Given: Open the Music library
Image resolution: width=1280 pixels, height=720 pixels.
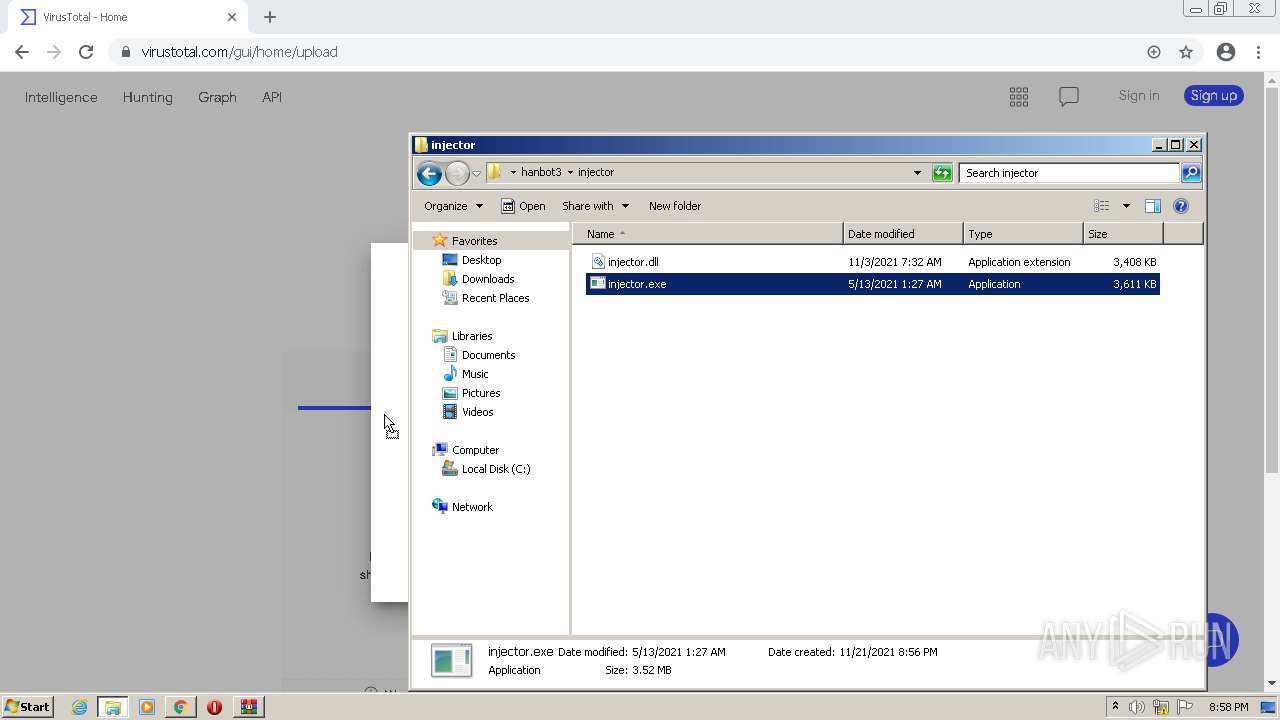Looking at the screenshot, I should [x=475, y=374].
